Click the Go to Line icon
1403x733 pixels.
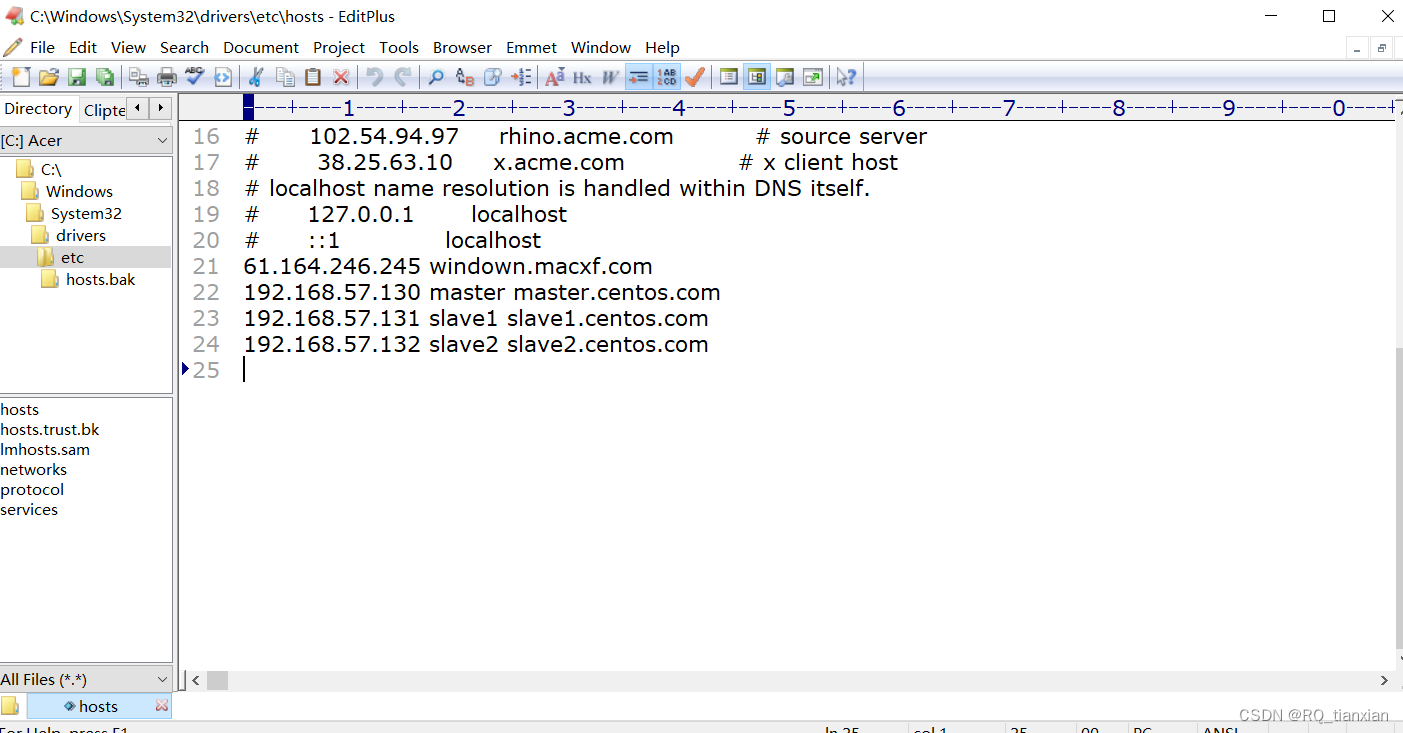520,77
